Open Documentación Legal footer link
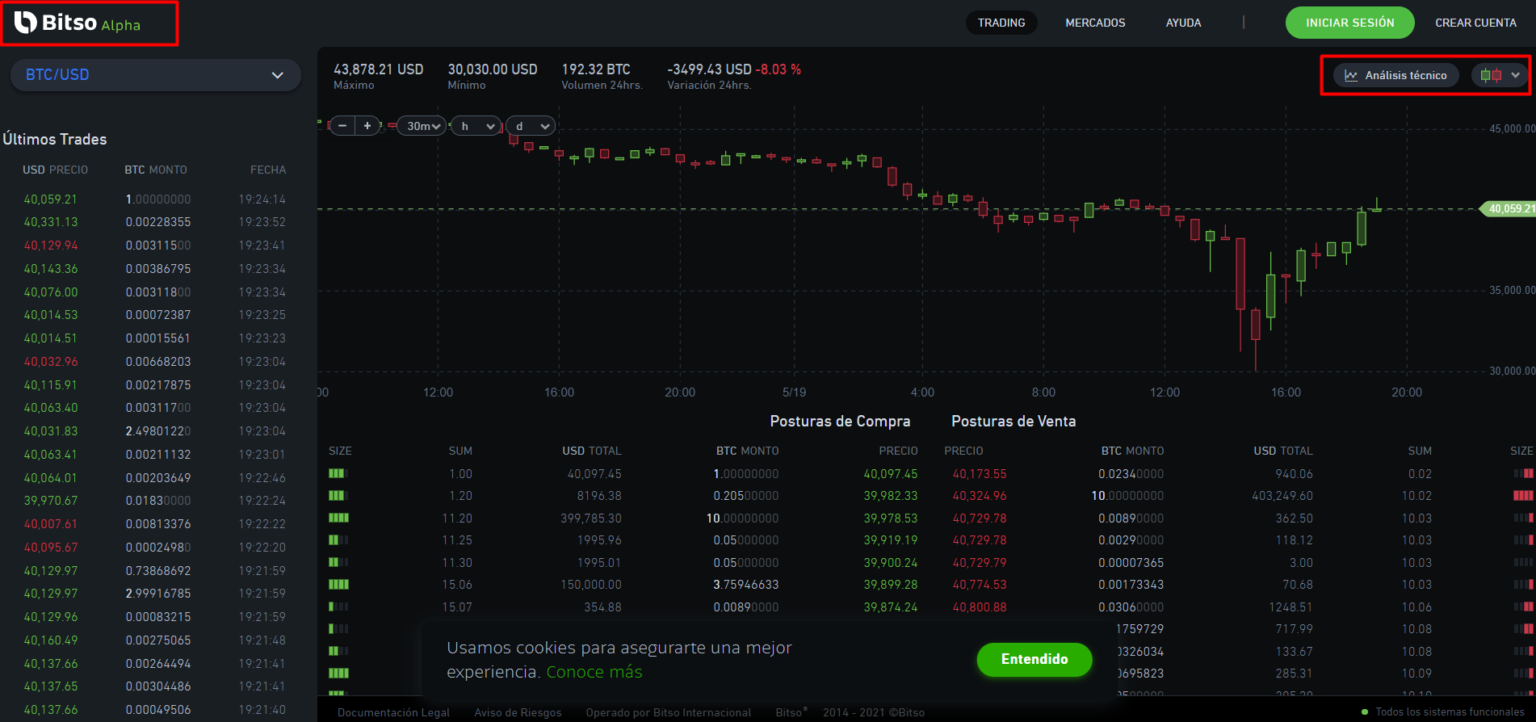The image size is (1536, 722). click(393, 713)
